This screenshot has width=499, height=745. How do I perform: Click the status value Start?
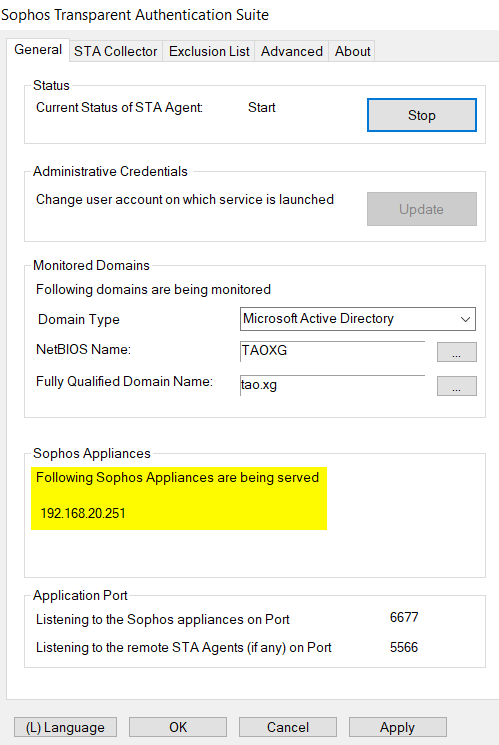click(261, 107)
